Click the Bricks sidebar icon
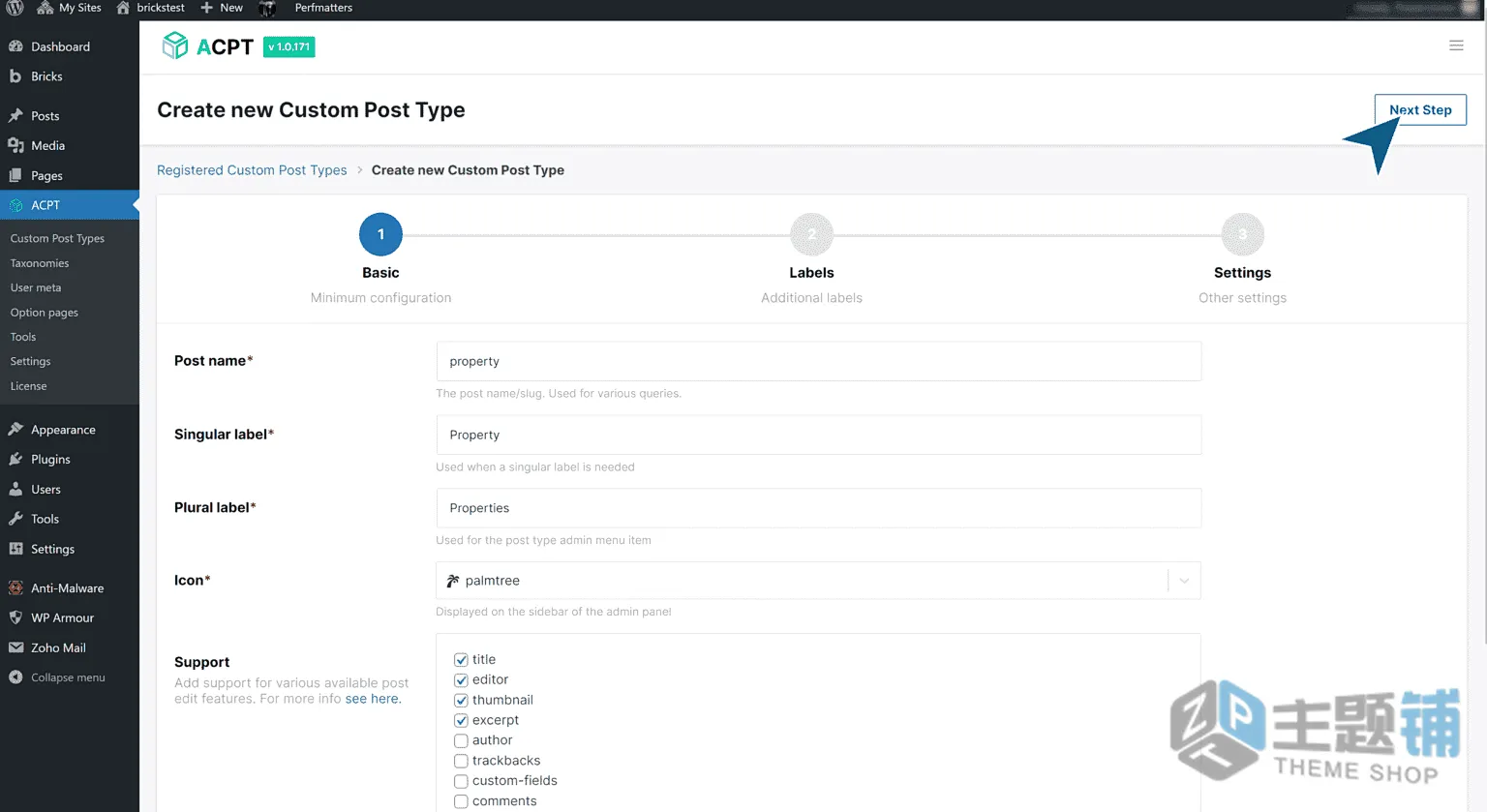This screenshot has width=1487, height=812. pos(15,76)
